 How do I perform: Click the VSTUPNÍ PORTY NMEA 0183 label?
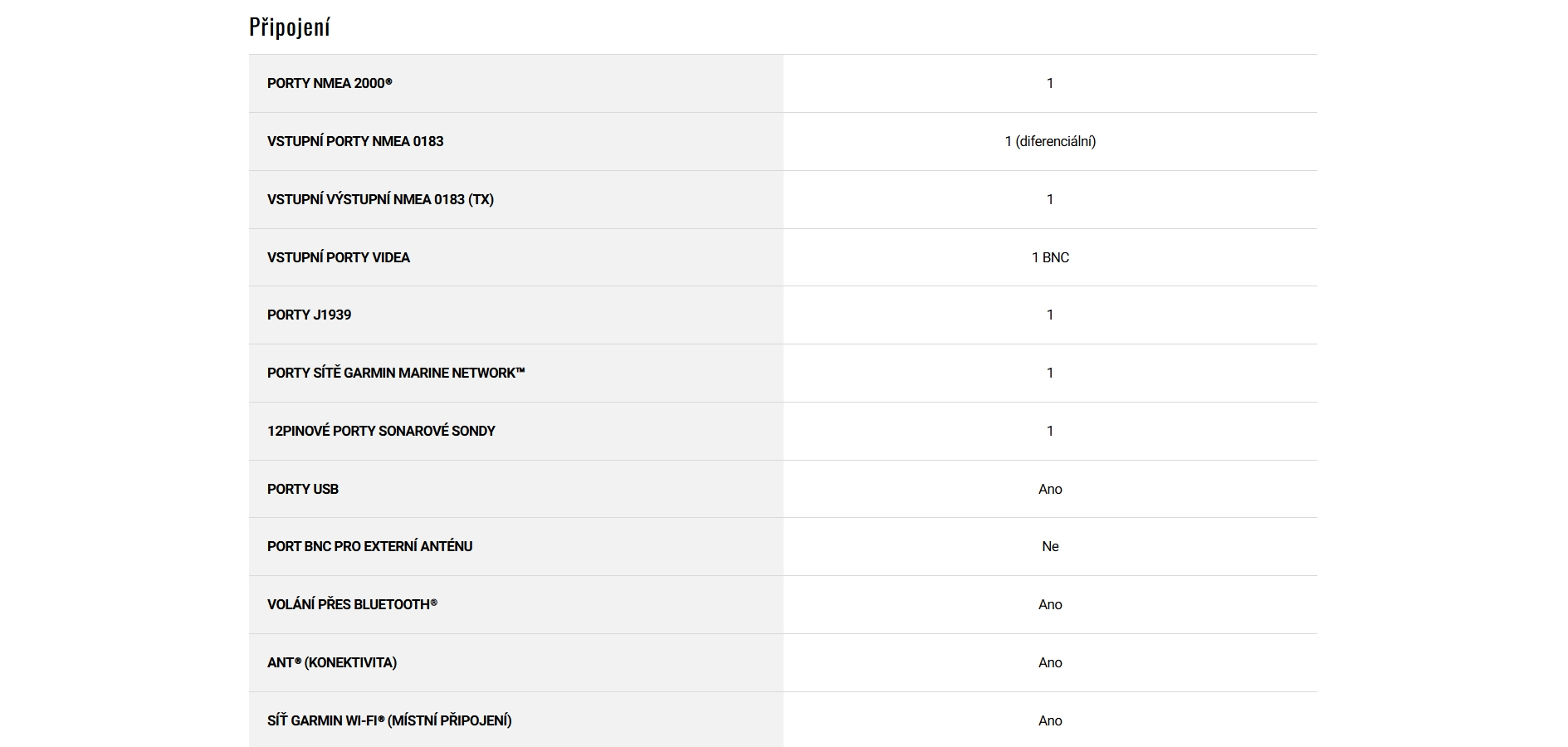pyautogui.click(x=355, y=141)
